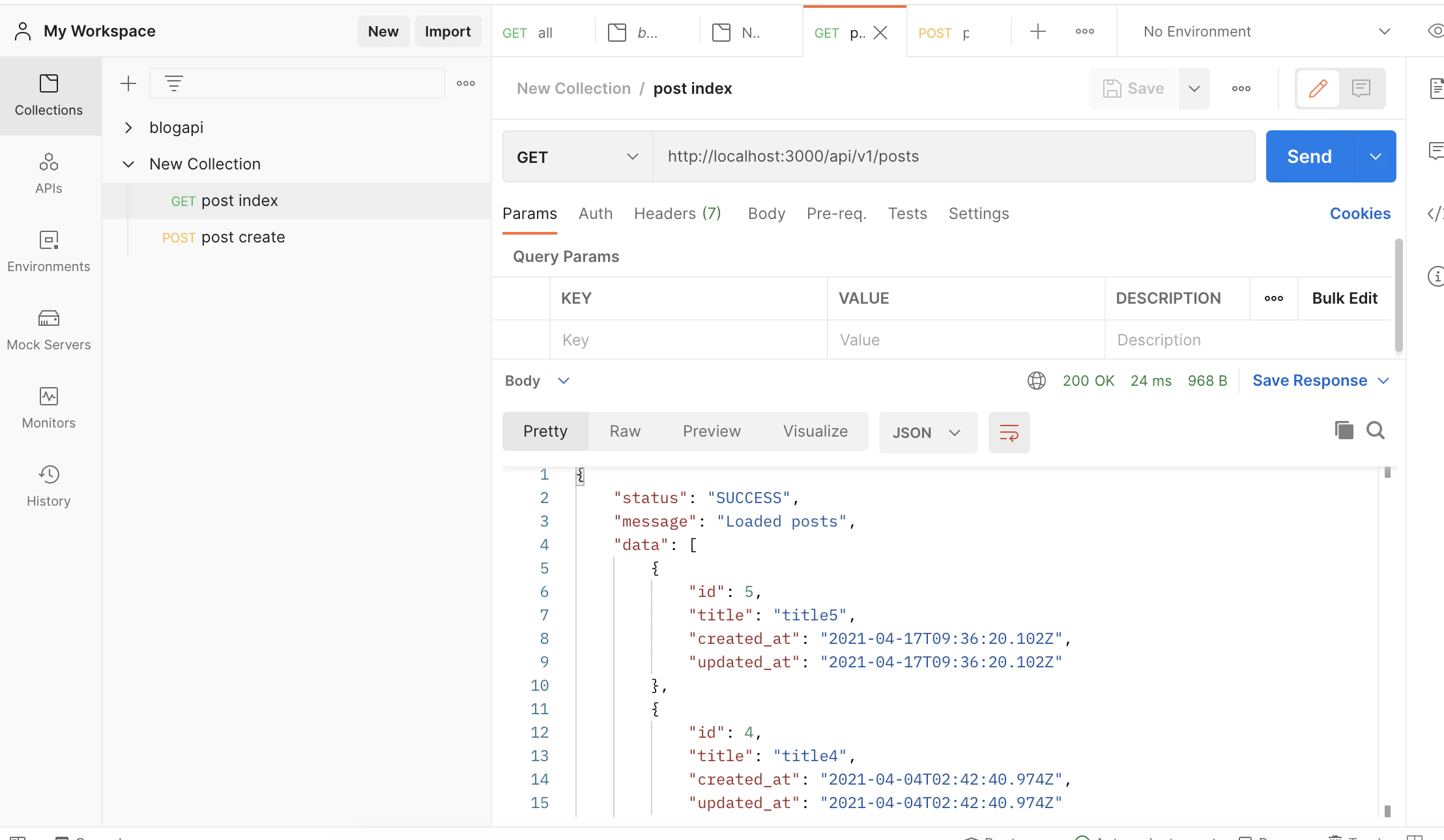Select the Raw response view

tap(625, 431)
